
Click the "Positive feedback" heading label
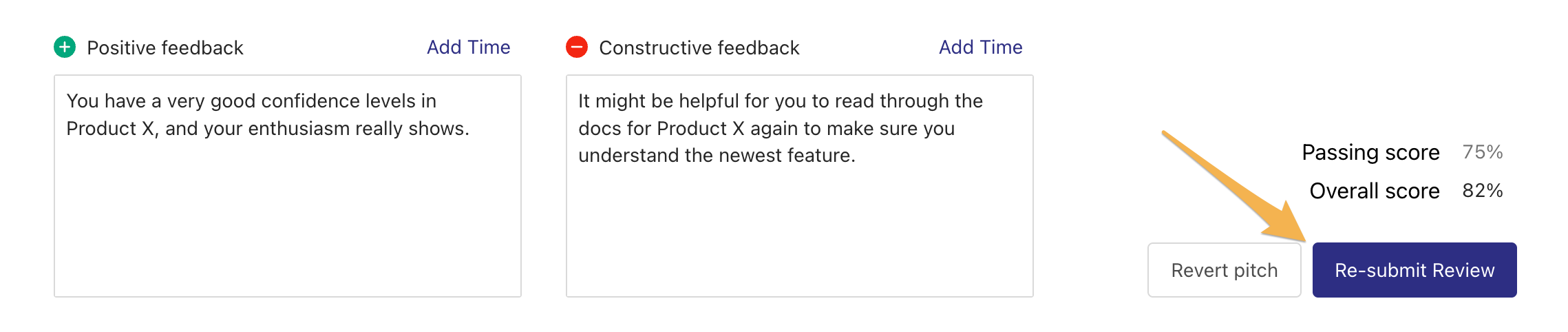(165, 48)
